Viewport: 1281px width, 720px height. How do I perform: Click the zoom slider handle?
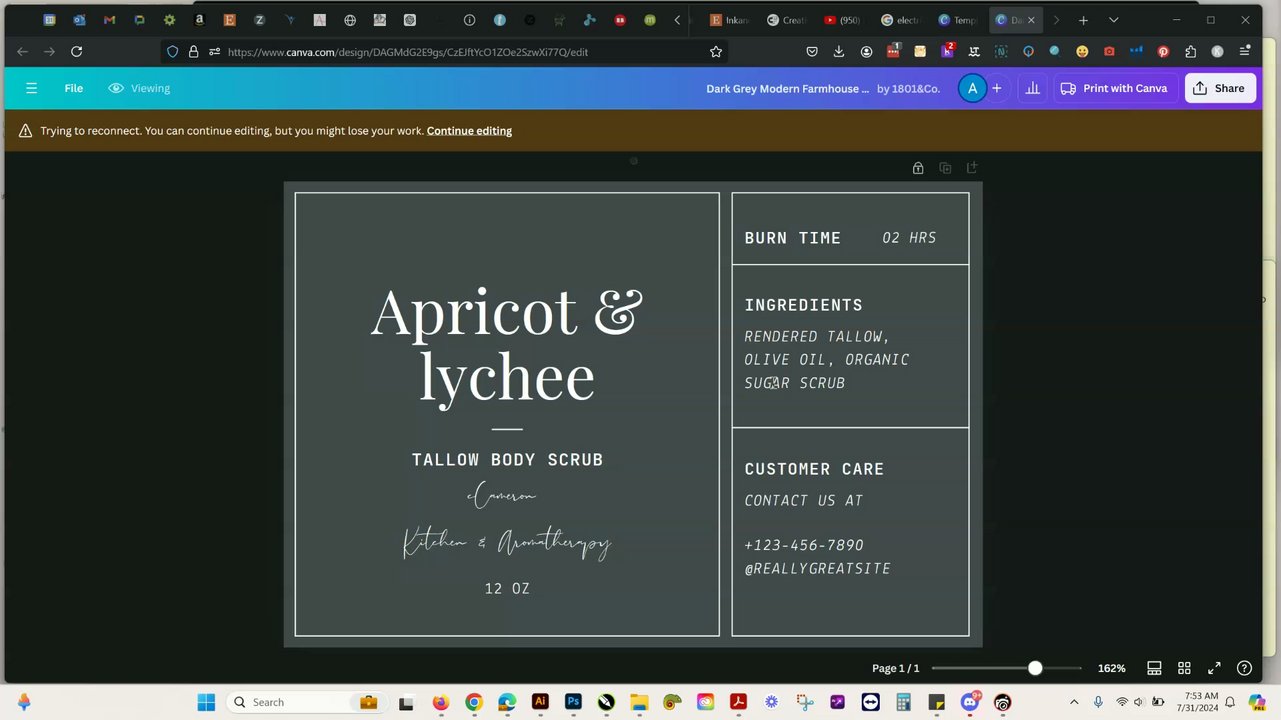click(x=1035, y=668)
